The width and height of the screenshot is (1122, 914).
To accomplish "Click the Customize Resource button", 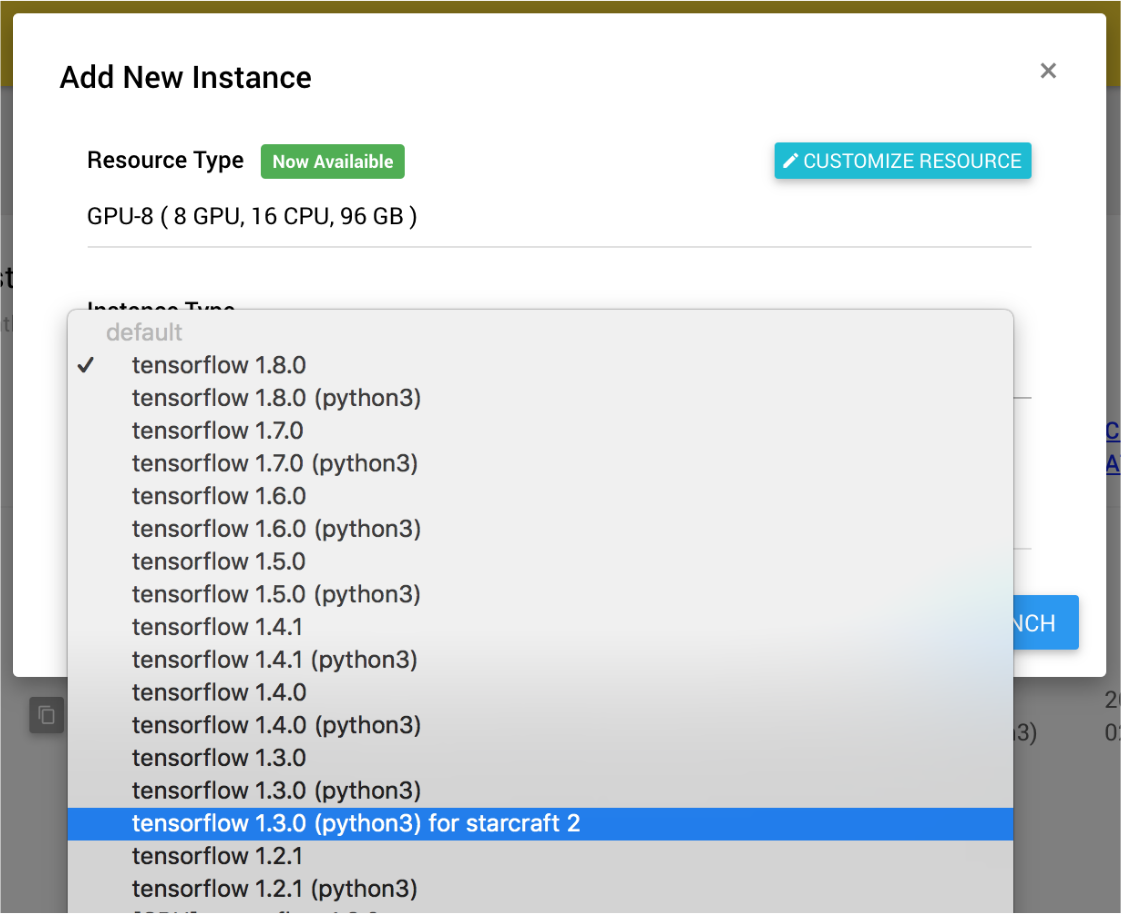I will point(902,161).
